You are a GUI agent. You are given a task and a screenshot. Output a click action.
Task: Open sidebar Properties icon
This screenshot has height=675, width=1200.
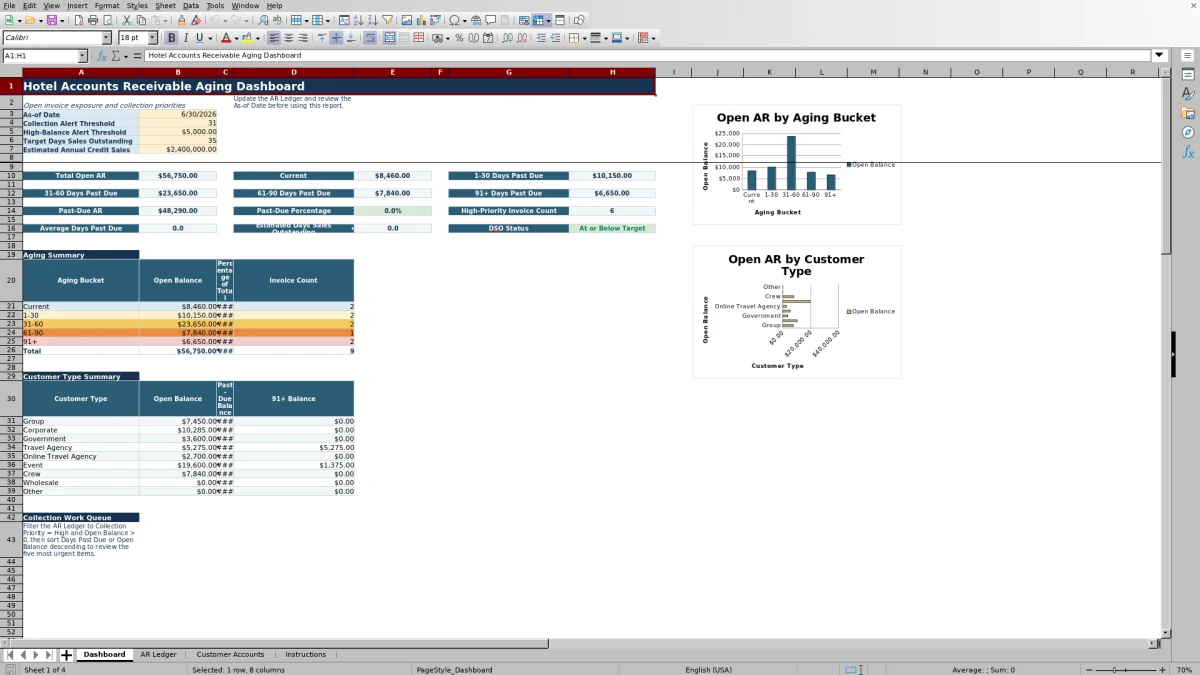tap(1188, 75)
